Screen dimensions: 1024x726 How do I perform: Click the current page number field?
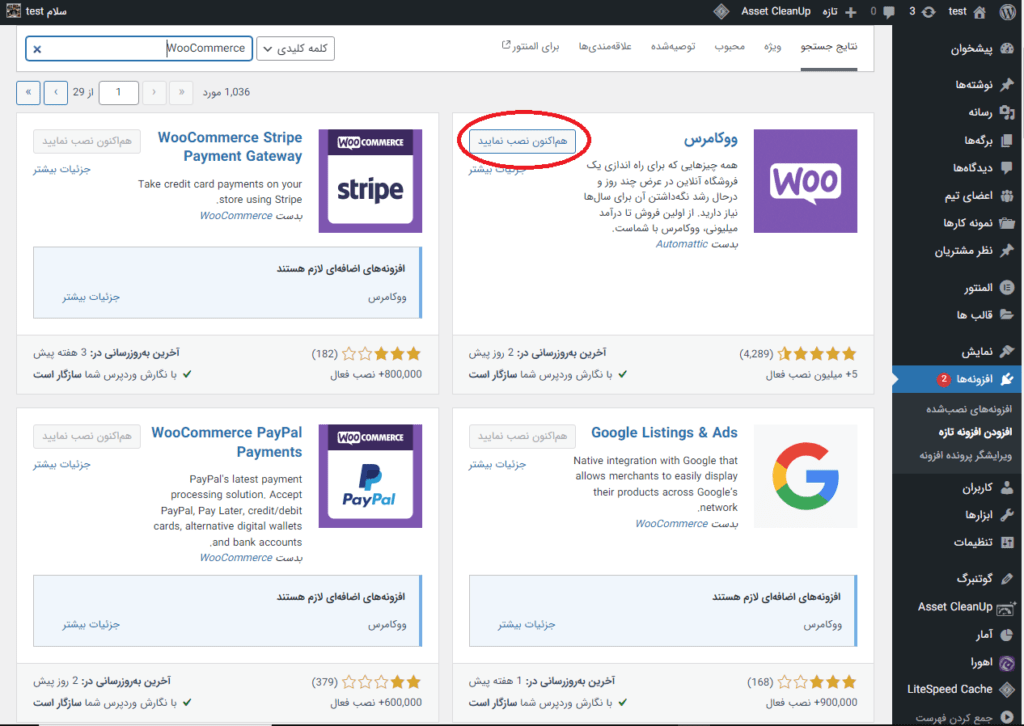[118, 93]
